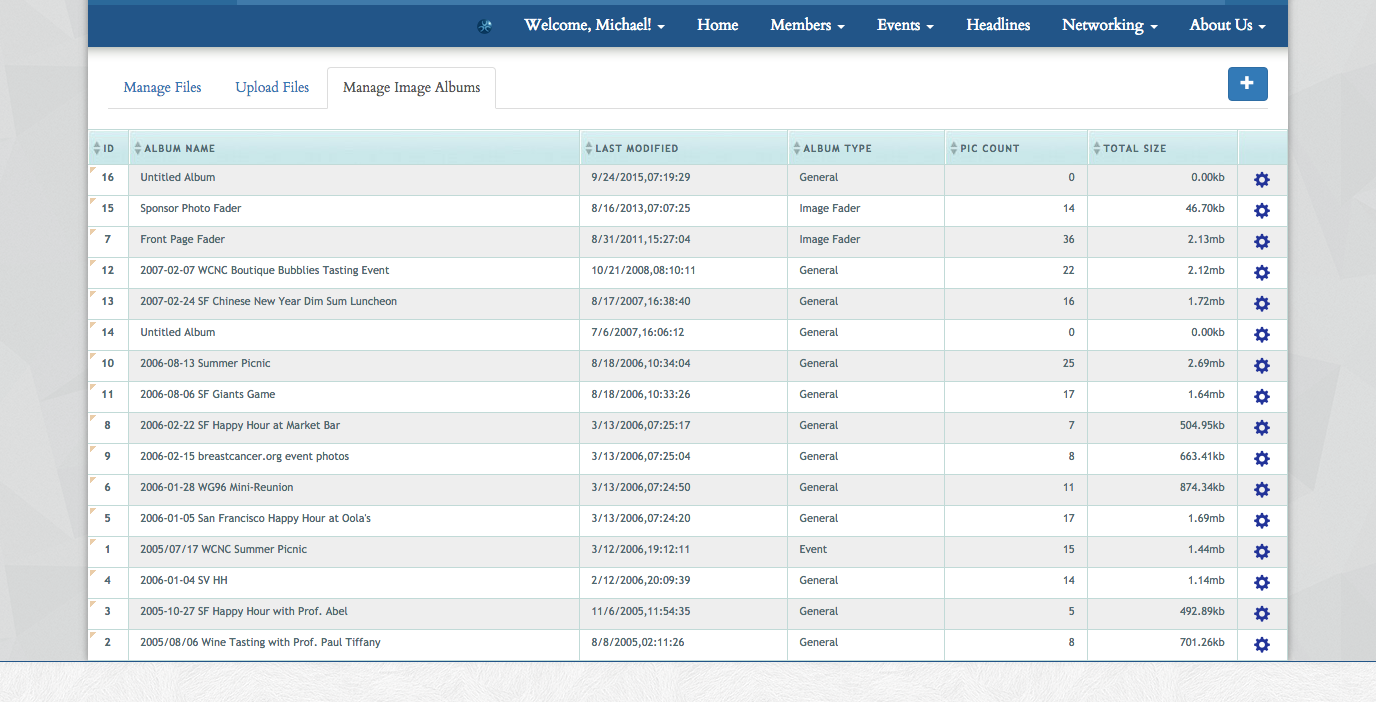The image size is (1376, 702).
Task: Click album name Front Page Fader
Action: pyautogui.click(x=183, y=239)
